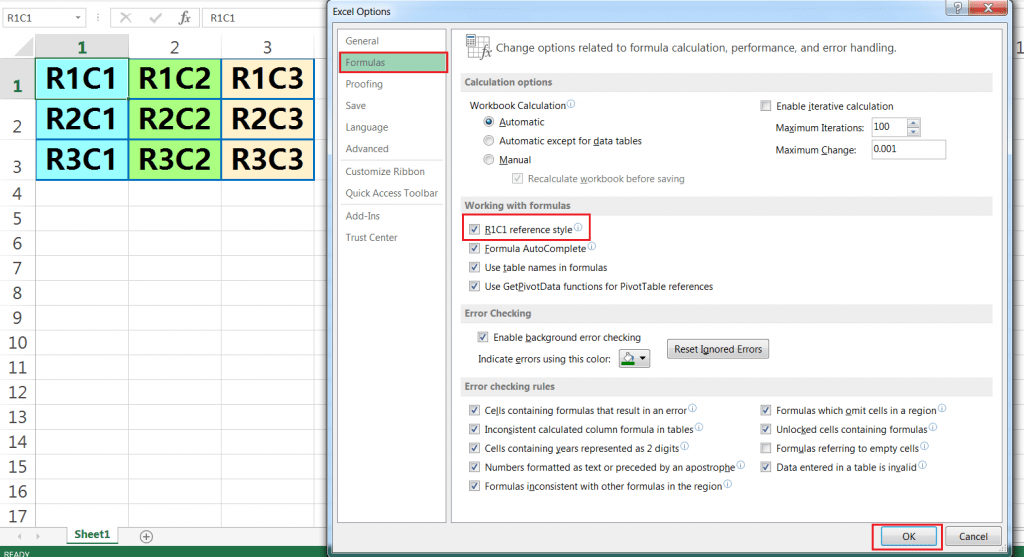Open the Proofing options category

392,84
